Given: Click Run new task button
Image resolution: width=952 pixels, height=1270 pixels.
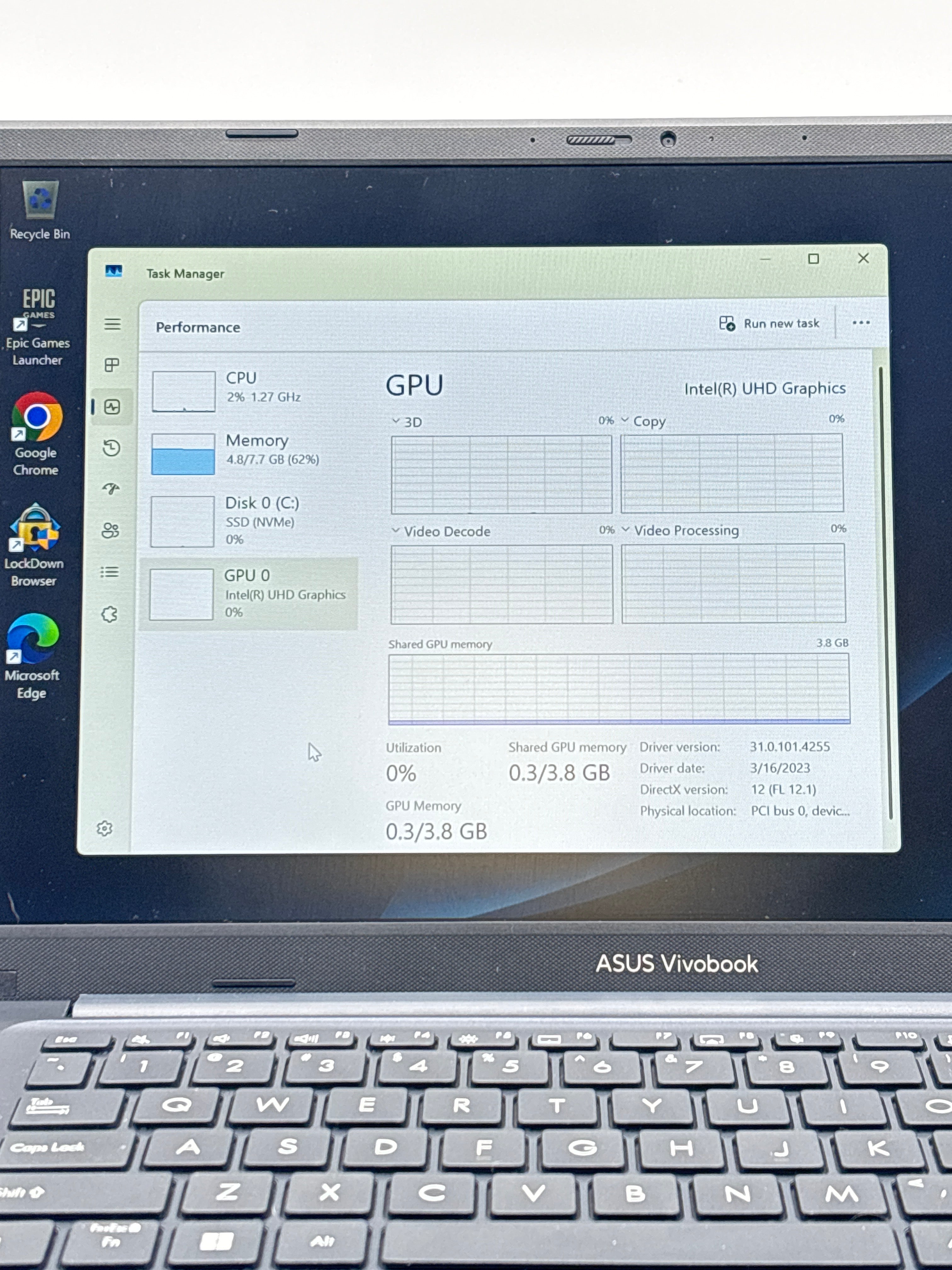Looking at the screenshot, I should [769, 324].
